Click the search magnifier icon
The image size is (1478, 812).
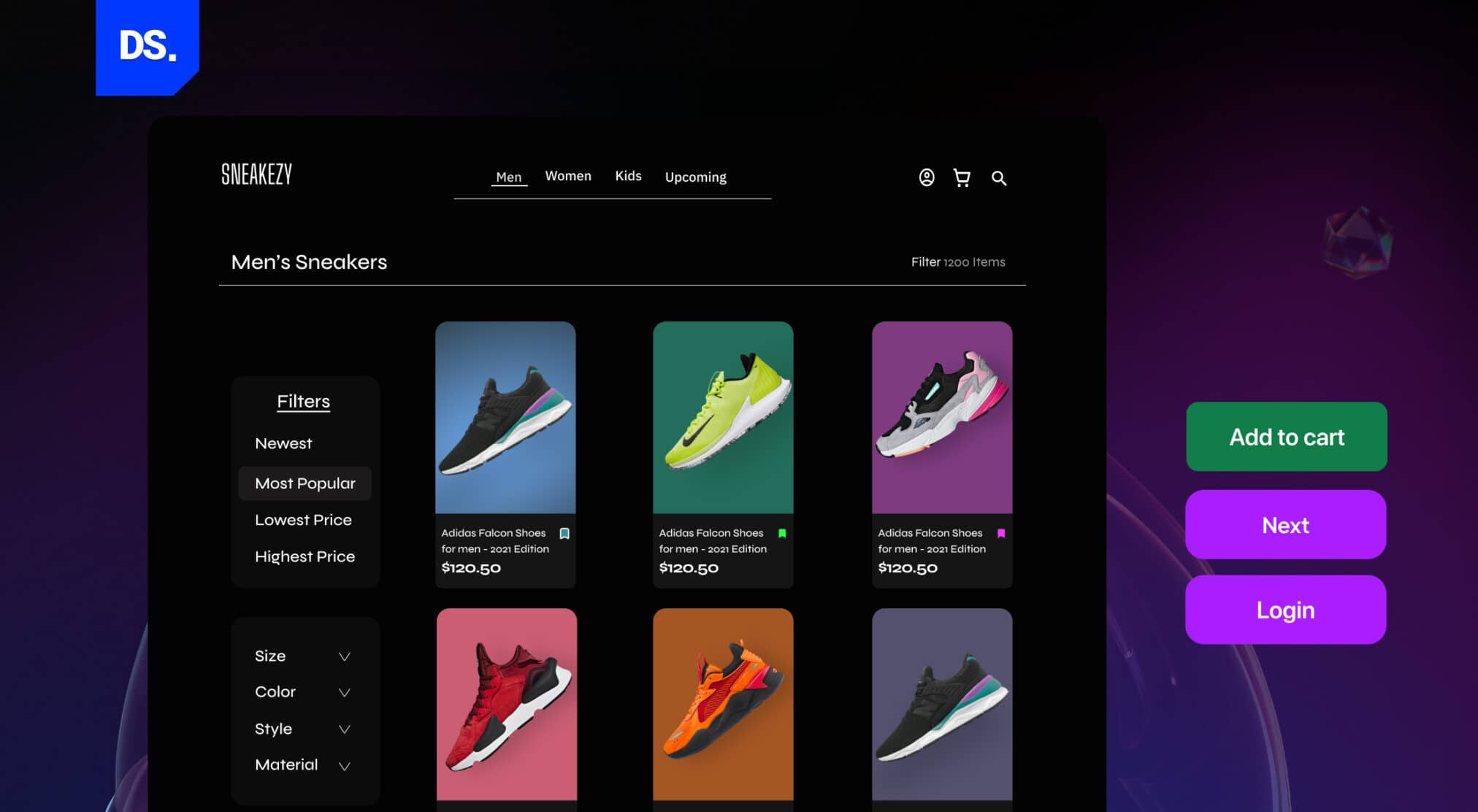(x=998, y=178)
